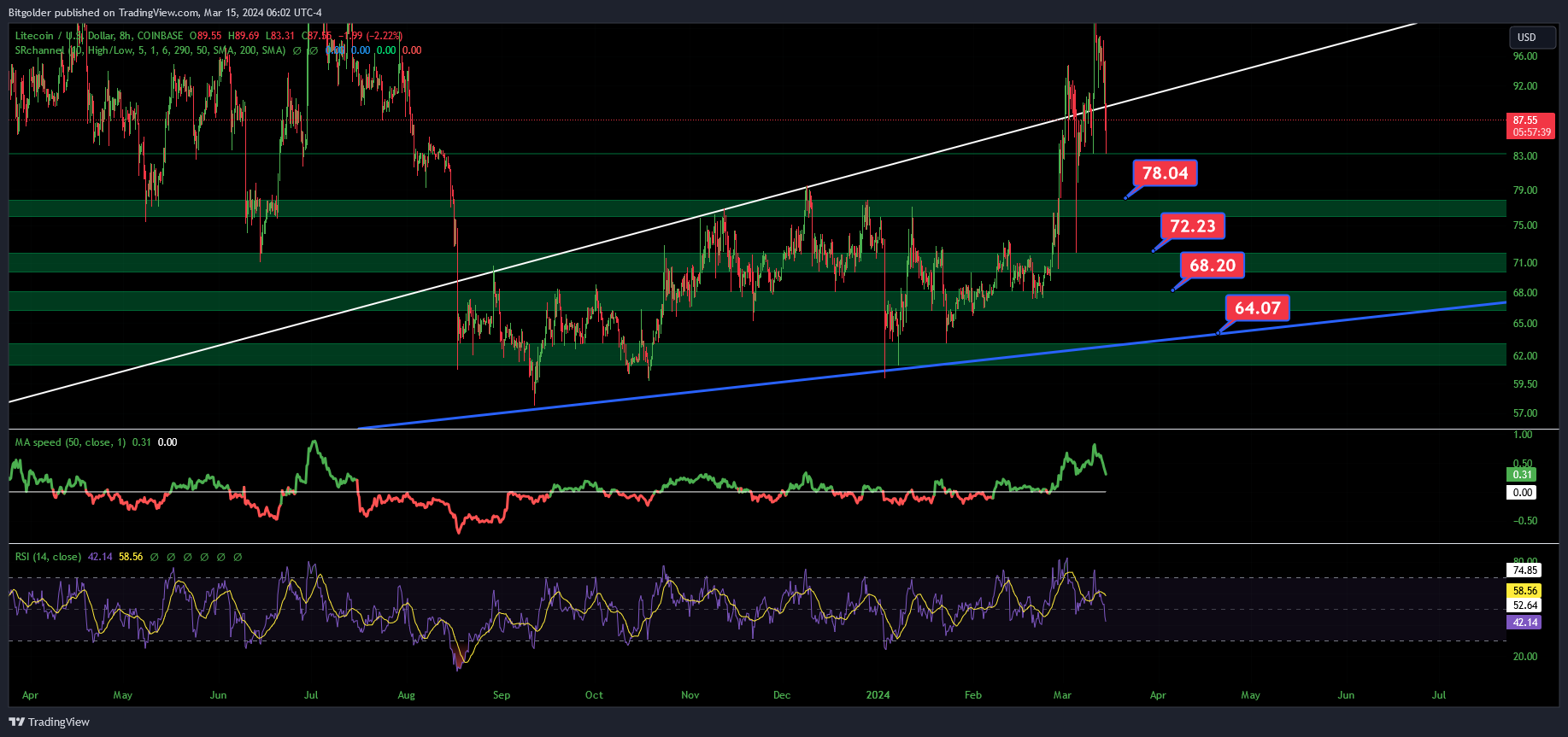This screenshot has height=737, width=1568.
Task: Click the yellow 58.56 RSI axis tag
Action: pyautogui.click(x=1524, y=591)
